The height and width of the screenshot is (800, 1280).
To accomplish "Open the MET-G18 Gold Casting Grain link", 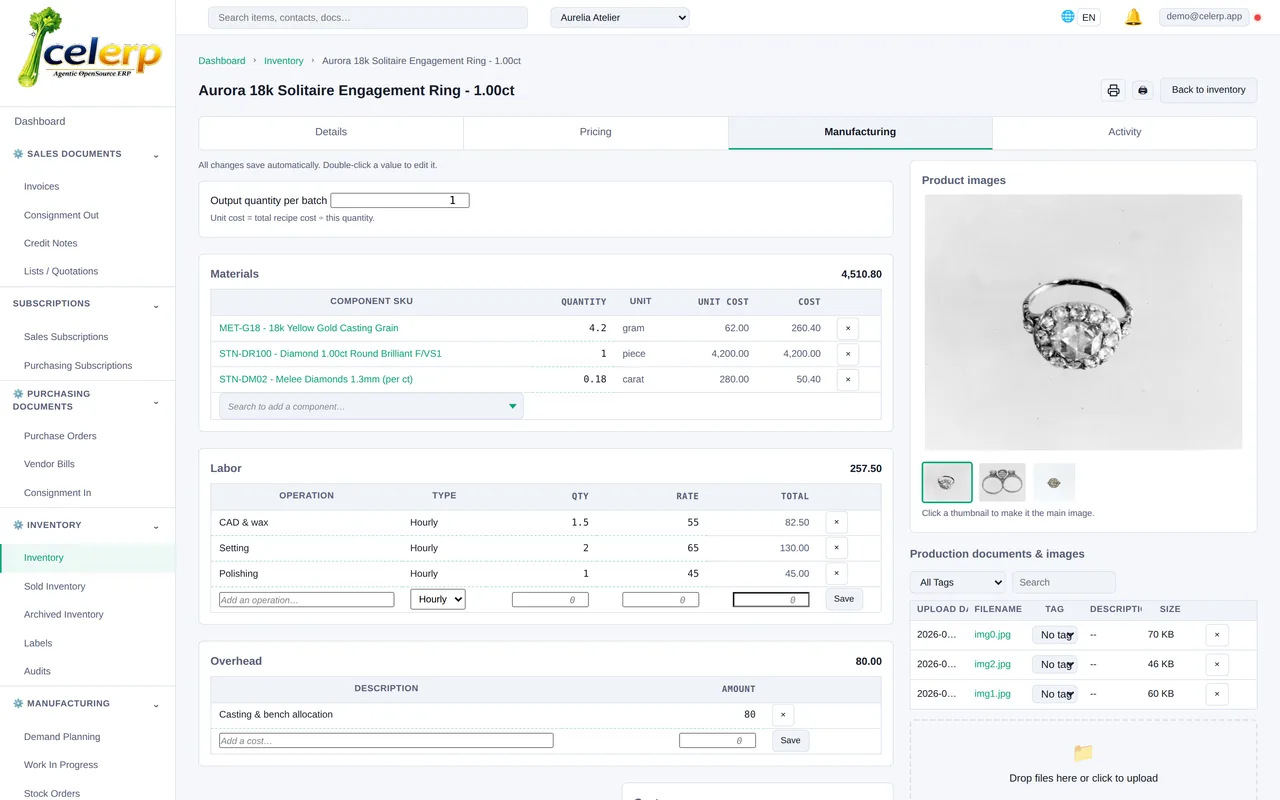I will coord(309,328).
